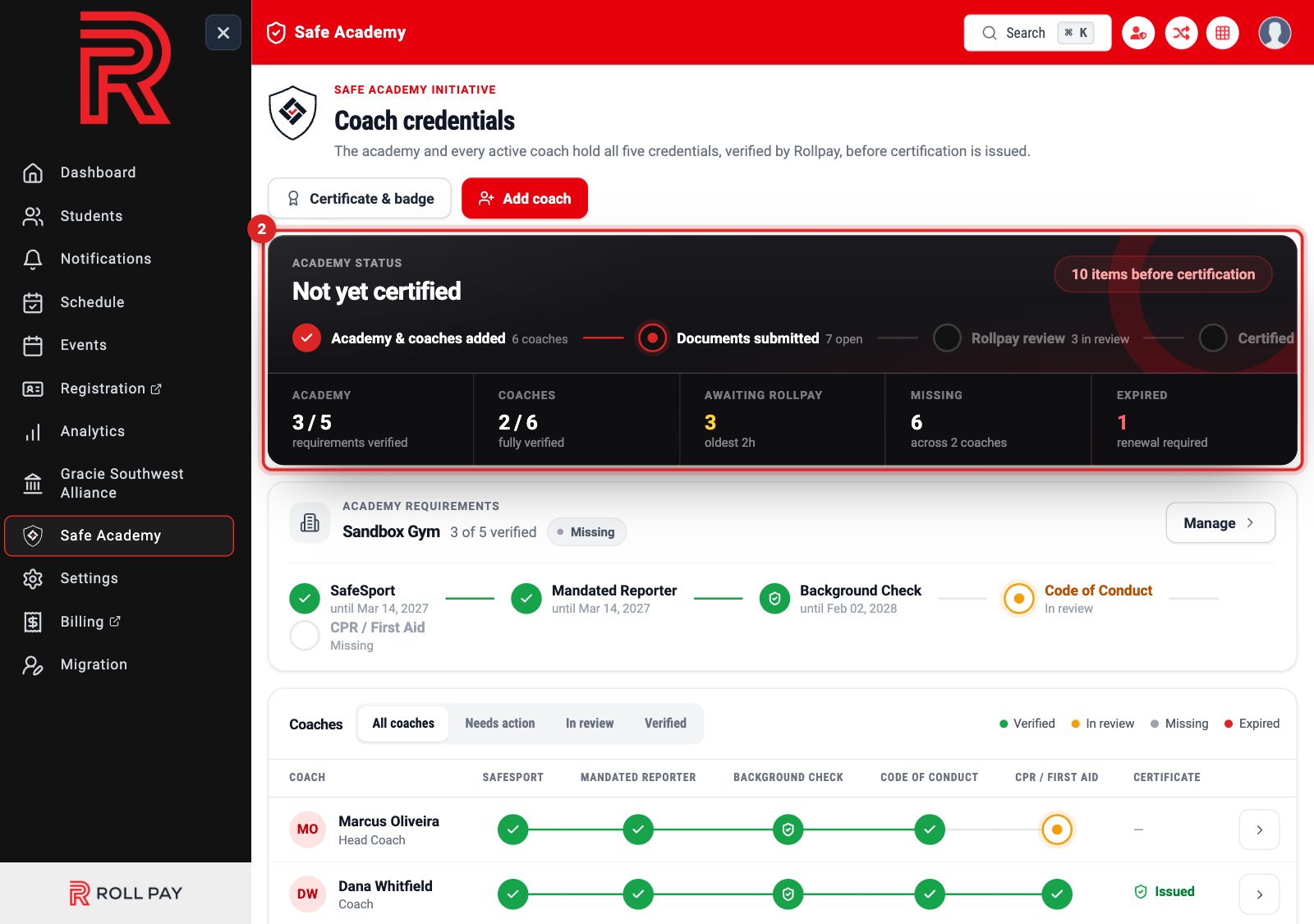Screen dimensions: 1314x924
Task: Click the Dashboard home icon
Action: coord(33,172)
